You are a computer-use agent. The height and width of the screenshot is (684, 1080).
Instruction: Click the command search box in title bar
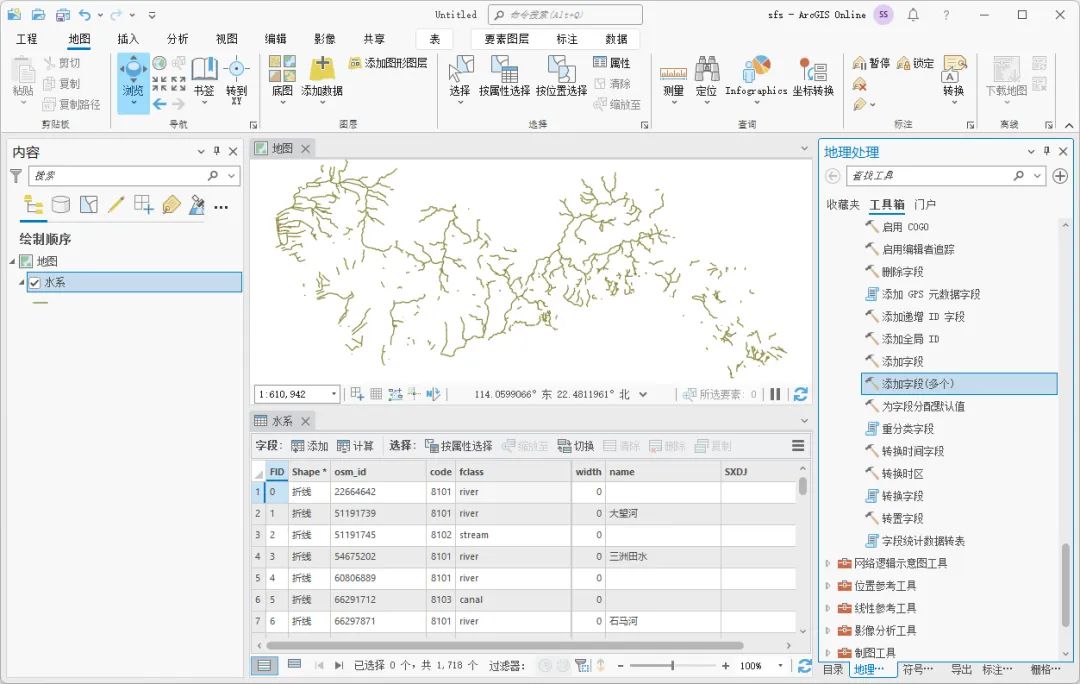[x=565, y=14]
